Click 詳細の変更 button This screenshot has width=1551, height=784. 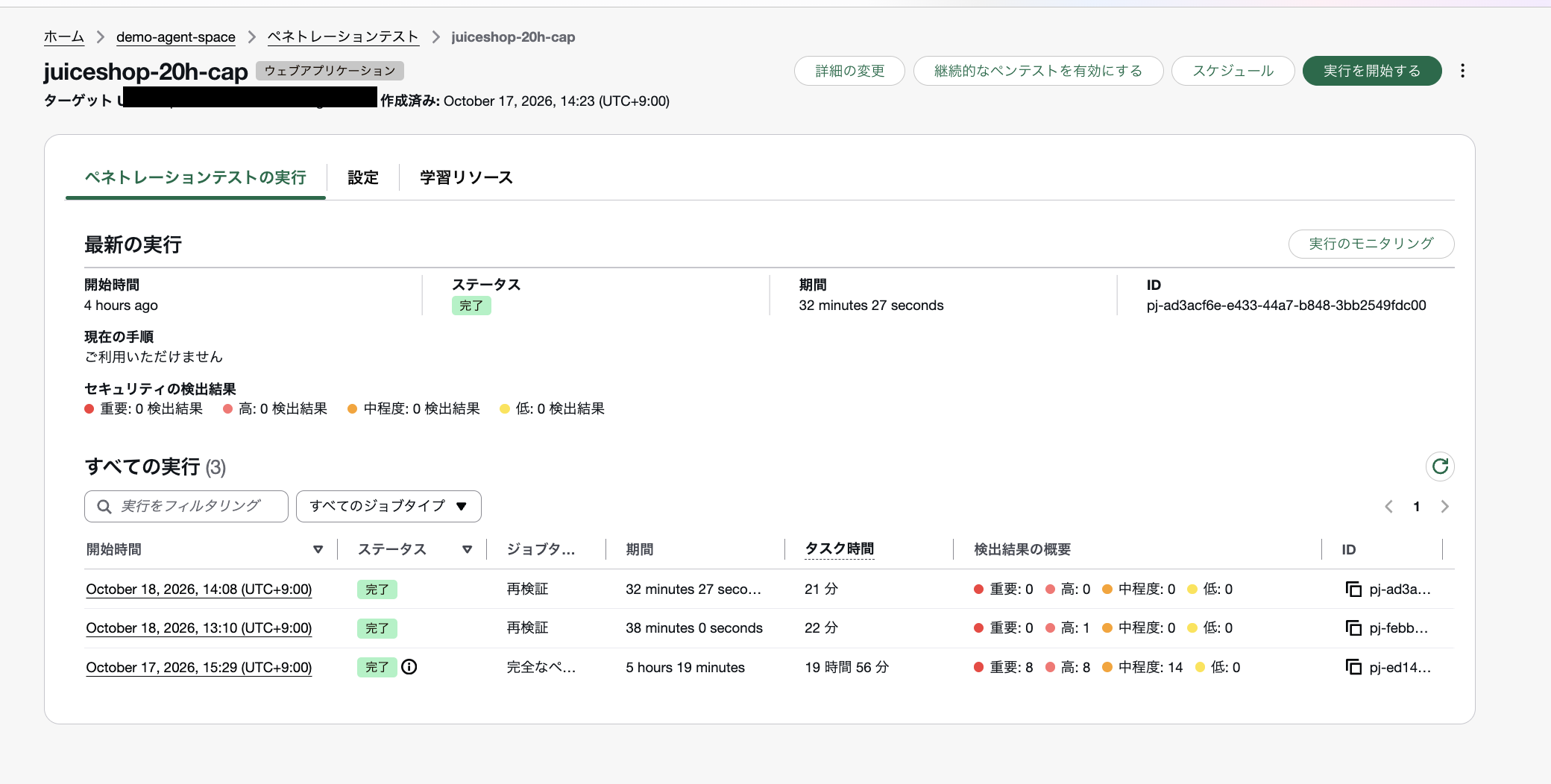click(849, 71)
